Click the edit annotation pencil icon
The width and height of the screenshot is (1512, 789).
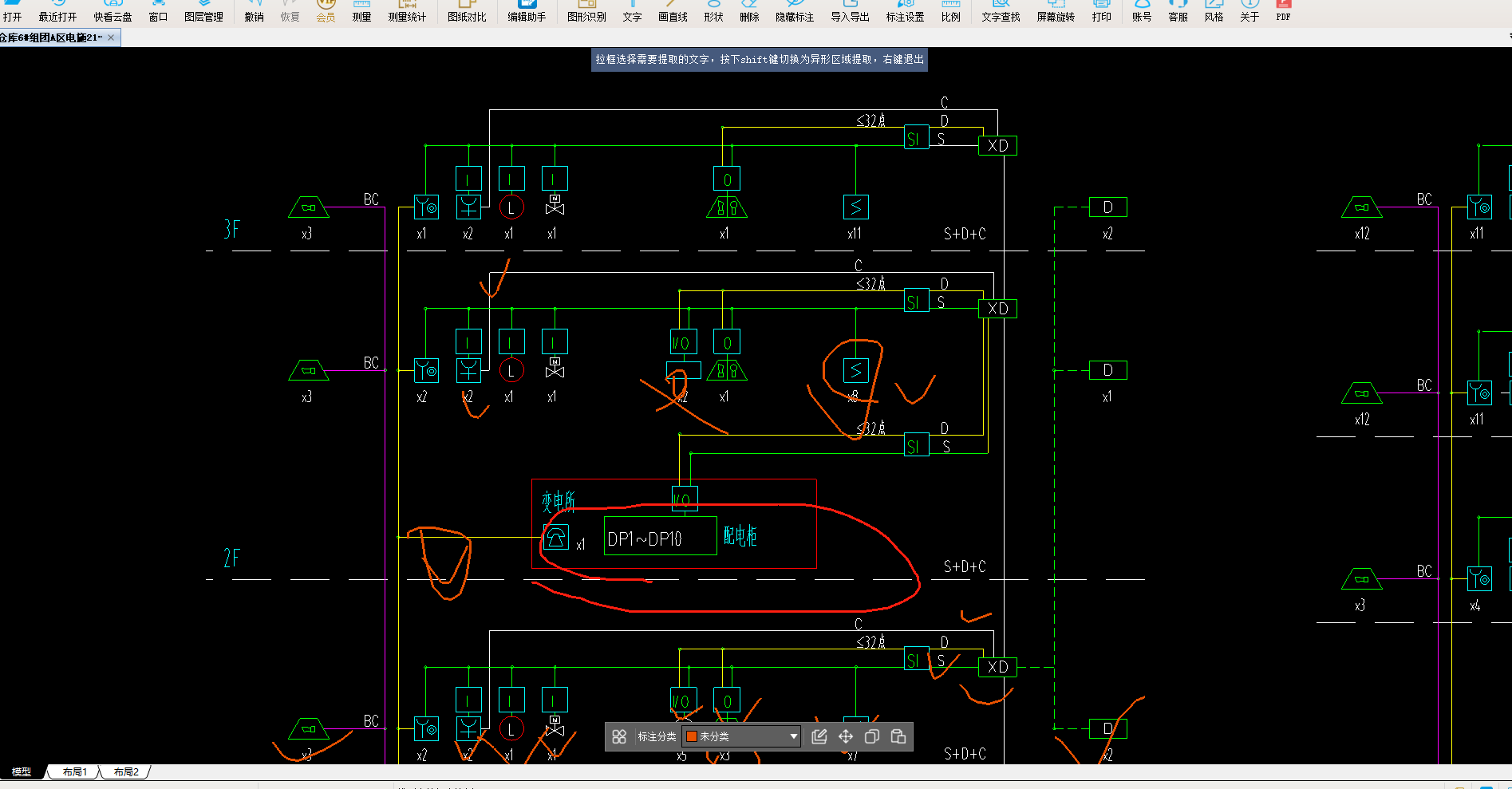coord(819,736)
